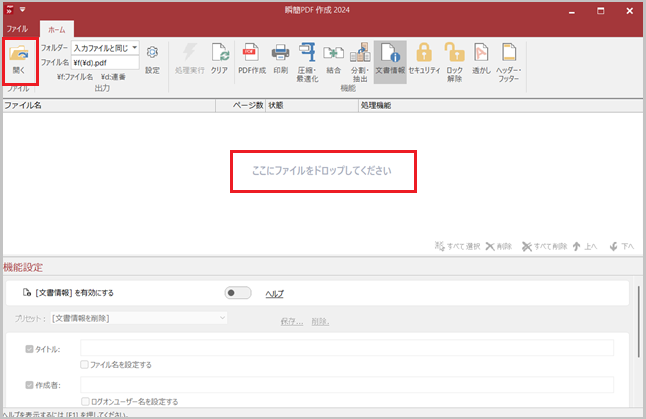This screenshot has width=646, height=419.
Task: Clear the list with the クリア icon
Action: pyautogui.click(x=219, y=59)
